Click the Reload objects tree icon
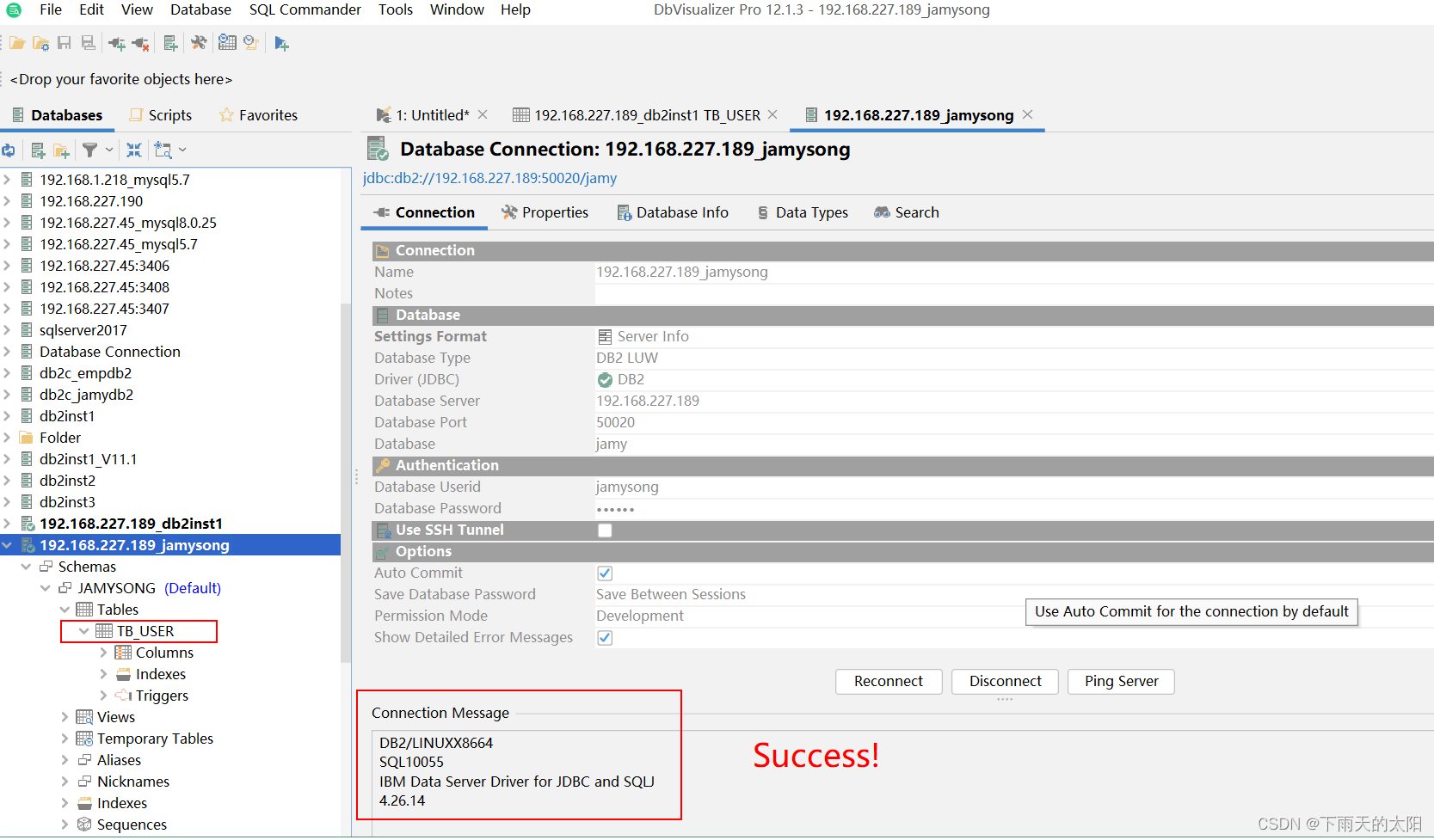 pyautogui.click(x=9, y=150)
